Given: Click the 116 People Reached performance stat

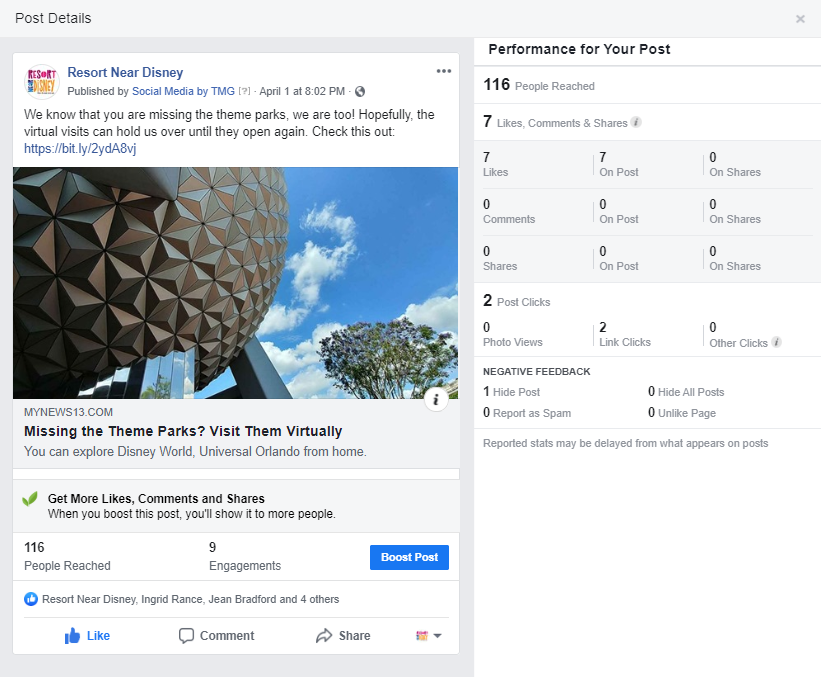Looking at the screenshot, I should (539, 85).
